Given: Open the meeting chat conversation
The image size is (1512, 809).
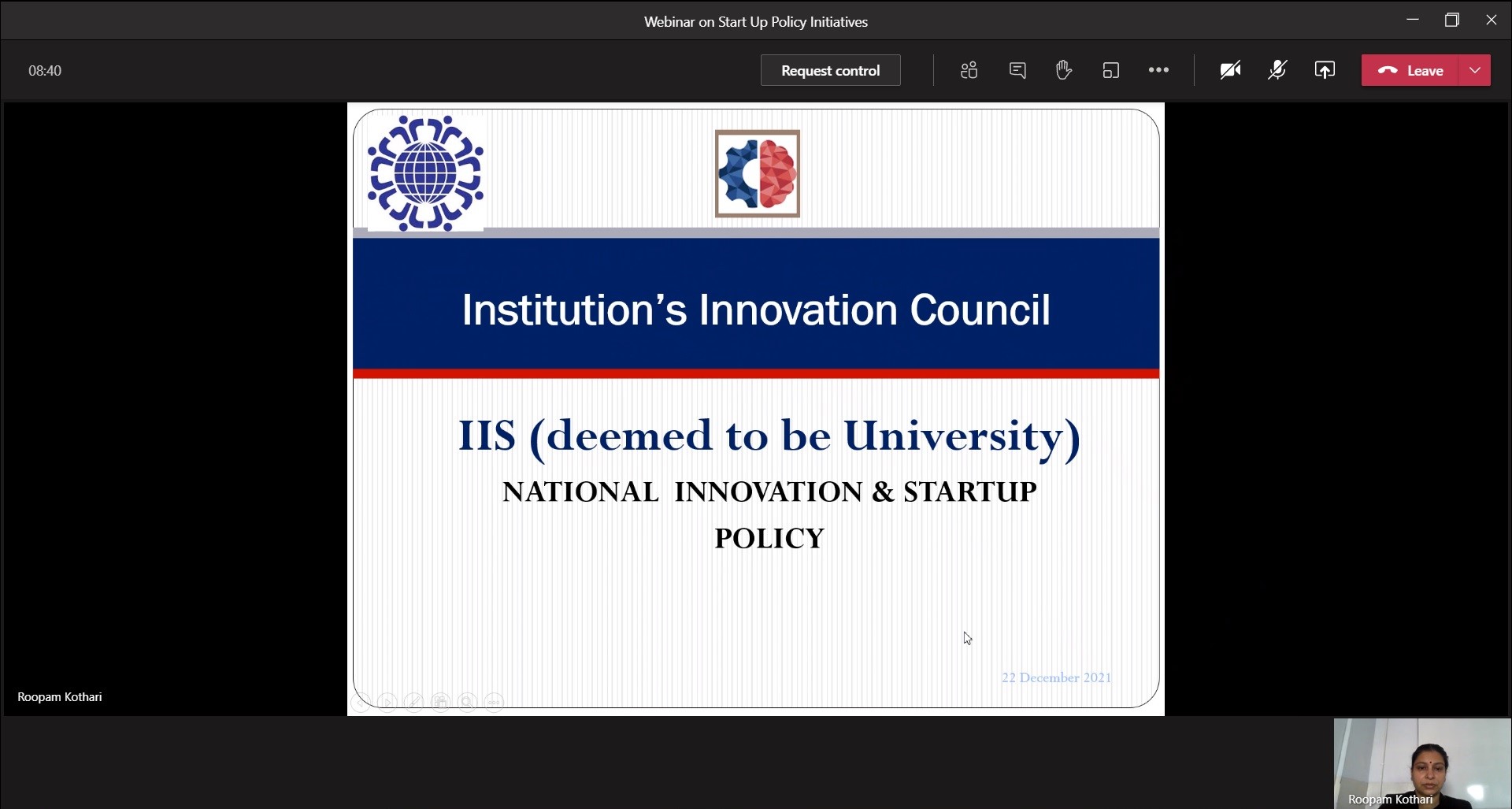Looking at the screenshot, I should point(1017,70).
